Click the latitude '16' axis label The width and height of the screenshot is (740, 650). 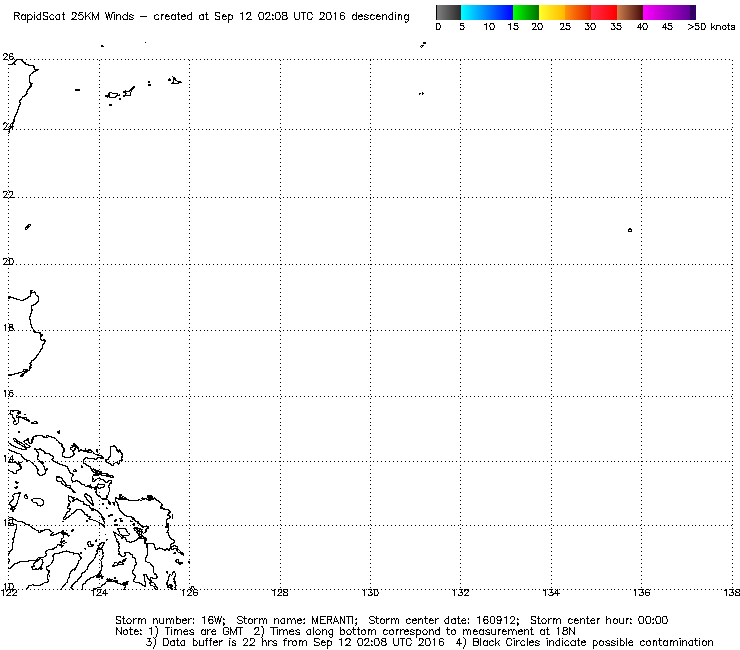click(8, 393)
